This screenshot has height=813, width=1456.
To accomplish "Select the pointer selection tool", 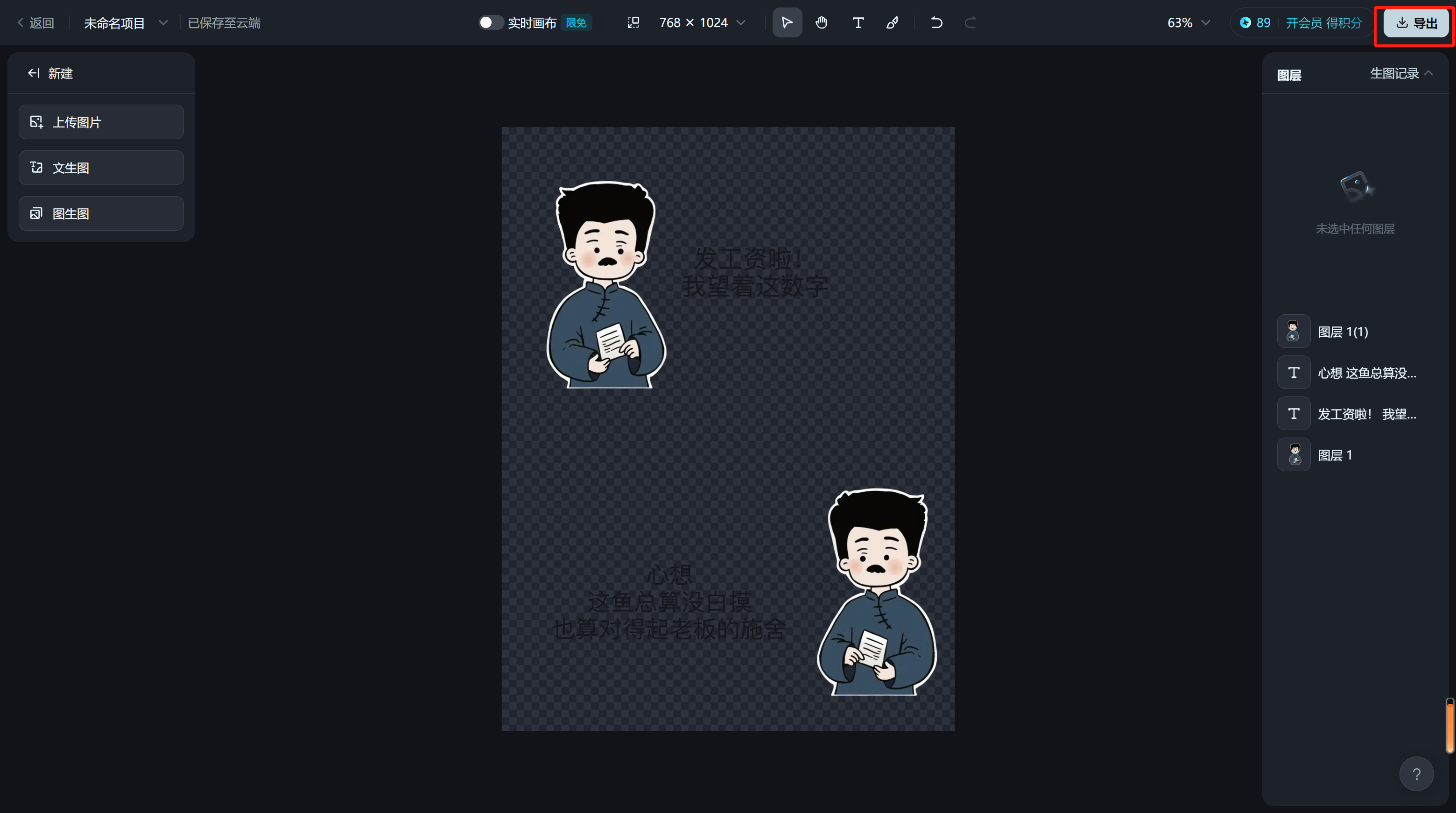I will coord(787,22).
